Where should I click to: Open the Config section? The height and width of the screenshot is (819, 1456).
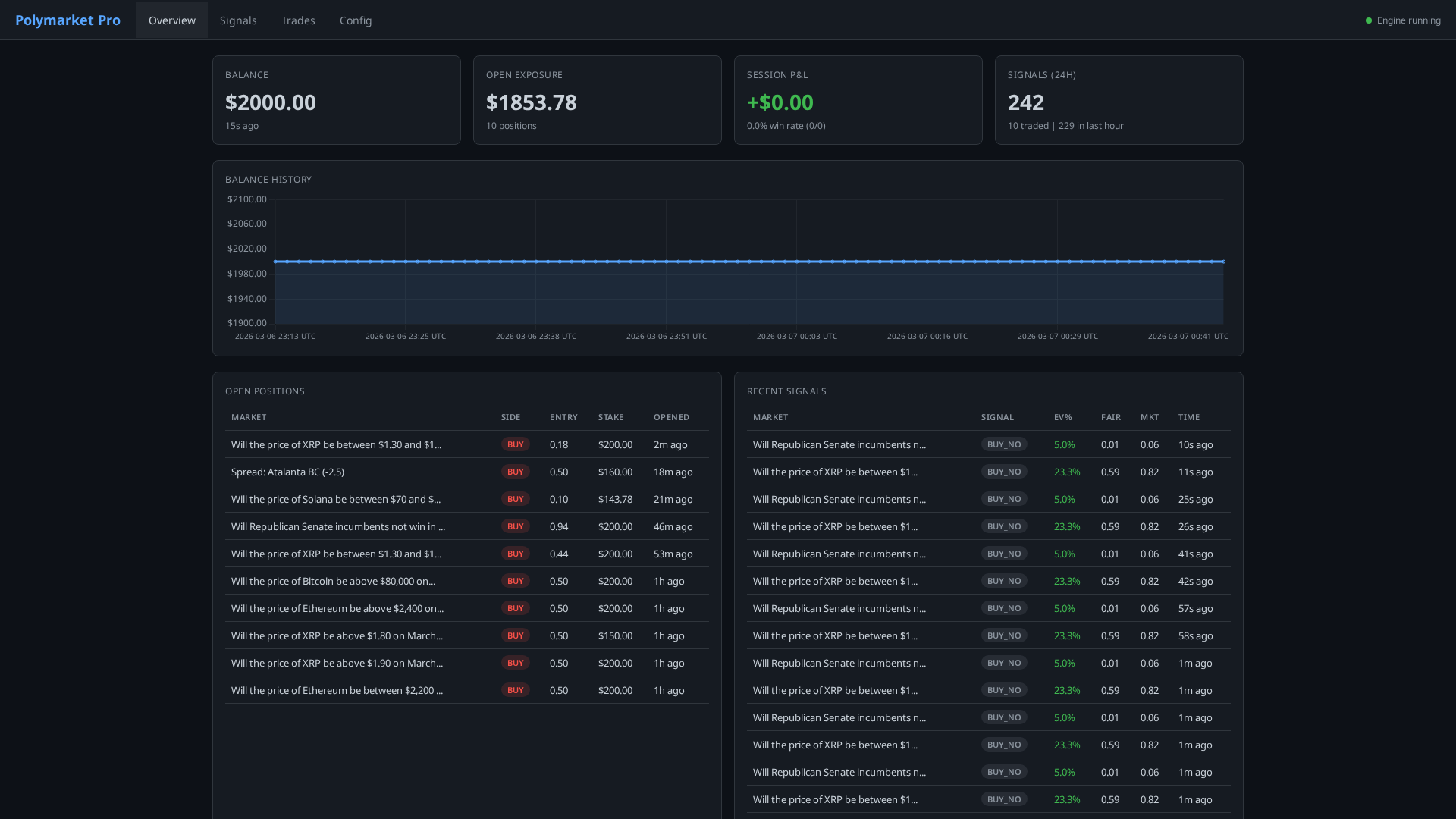tap(356, 20)
